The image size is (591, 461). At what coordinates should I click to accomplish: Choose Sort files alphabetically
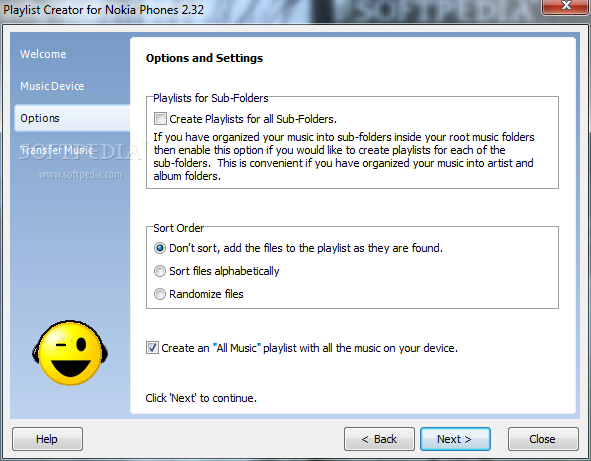click(160, 271)
